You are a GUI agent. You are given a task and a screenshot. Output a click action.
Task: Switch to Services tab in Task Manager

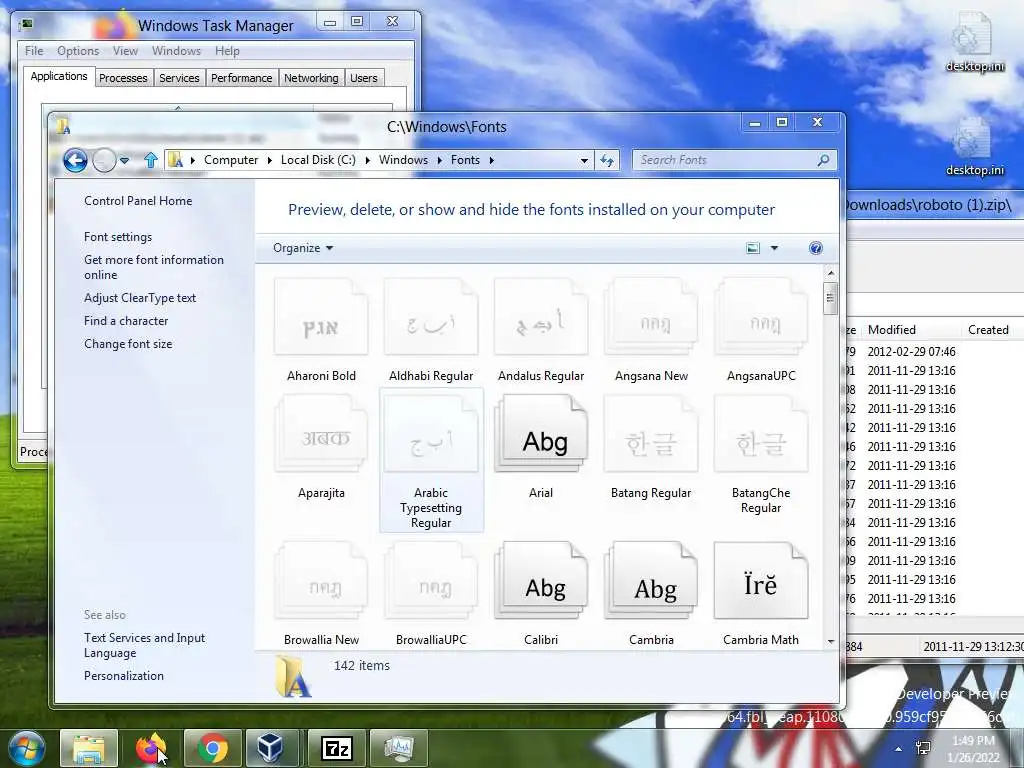pos(179,78)
